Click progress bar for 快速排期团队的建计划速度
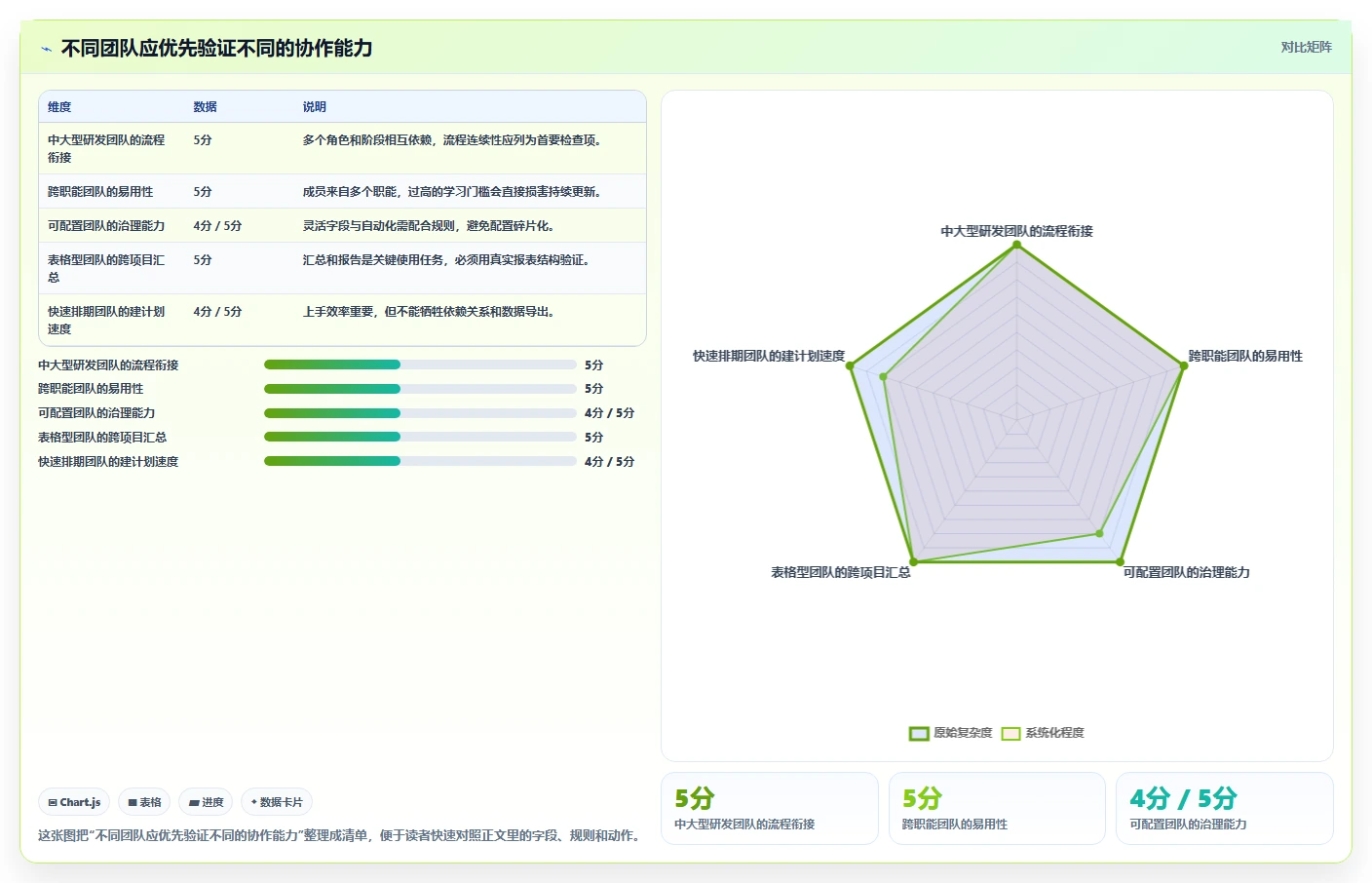This screenshot has height=883, width=1372. point(420,462)
